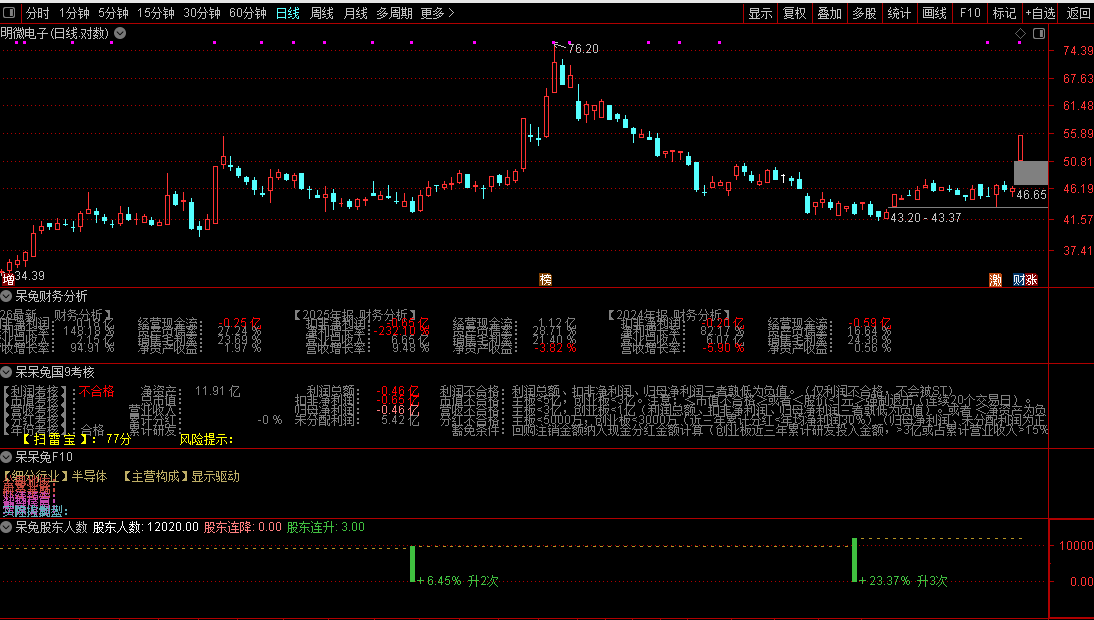Click the 增 badge at the chart's bottom left
The width and height of the screenshot is (1094, 620).
tap(8, 280)
